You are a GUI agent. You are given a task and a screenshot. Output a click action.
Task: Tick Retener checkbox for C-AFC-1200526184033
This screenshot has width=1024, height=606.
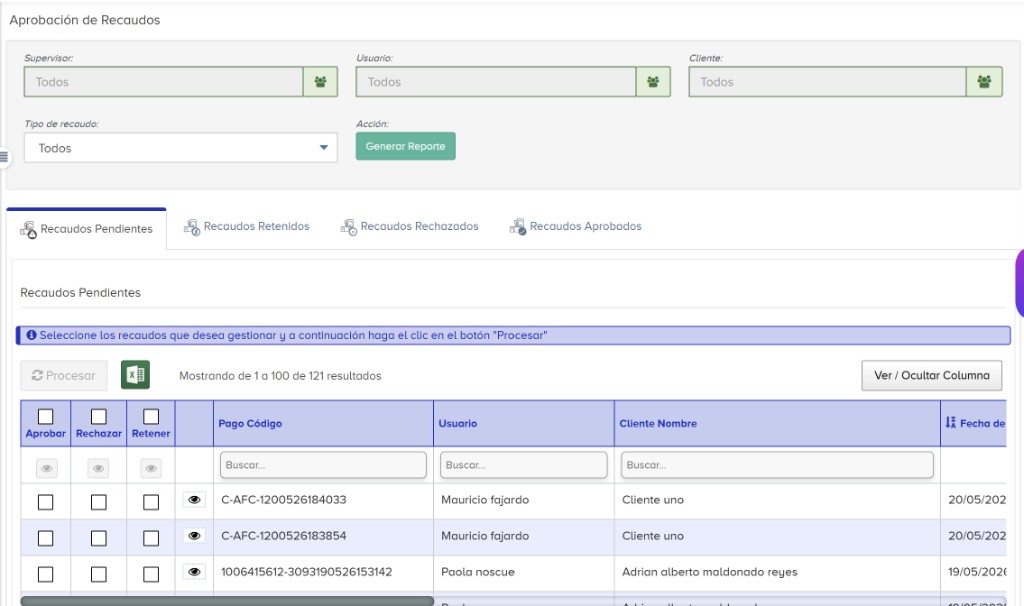(151, 502)
